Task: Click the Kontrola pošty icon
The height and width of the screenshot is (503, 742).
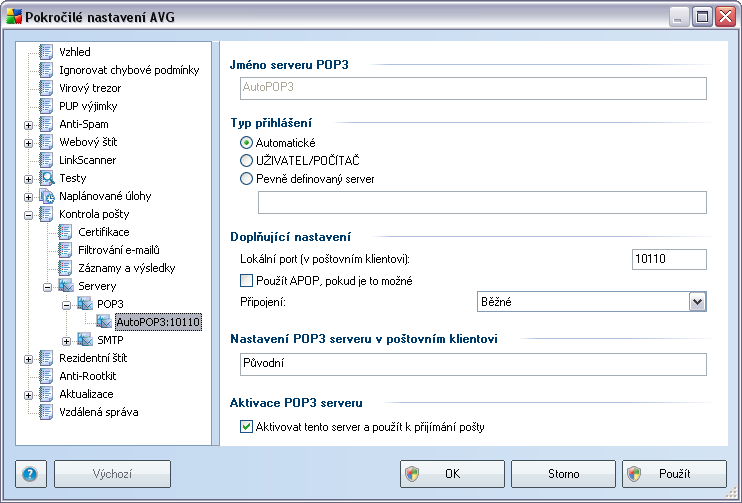Action: 46,214
